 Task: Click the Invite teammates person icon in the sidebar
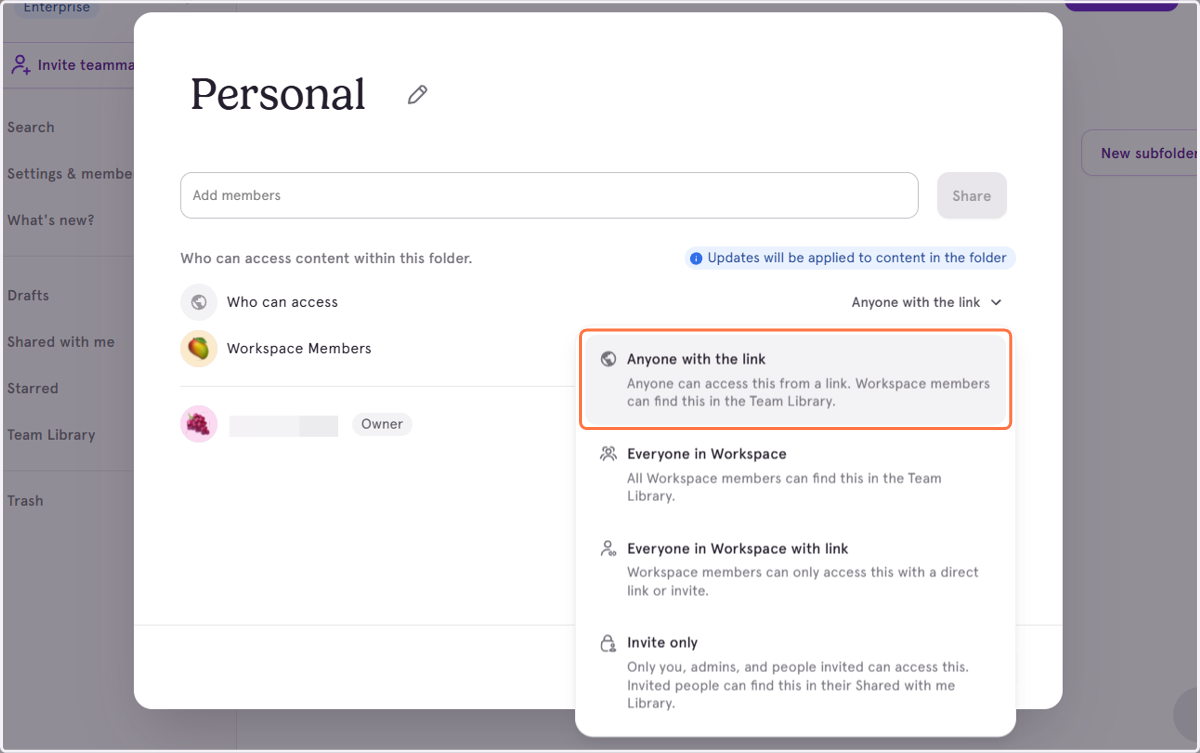click(20, 65)
